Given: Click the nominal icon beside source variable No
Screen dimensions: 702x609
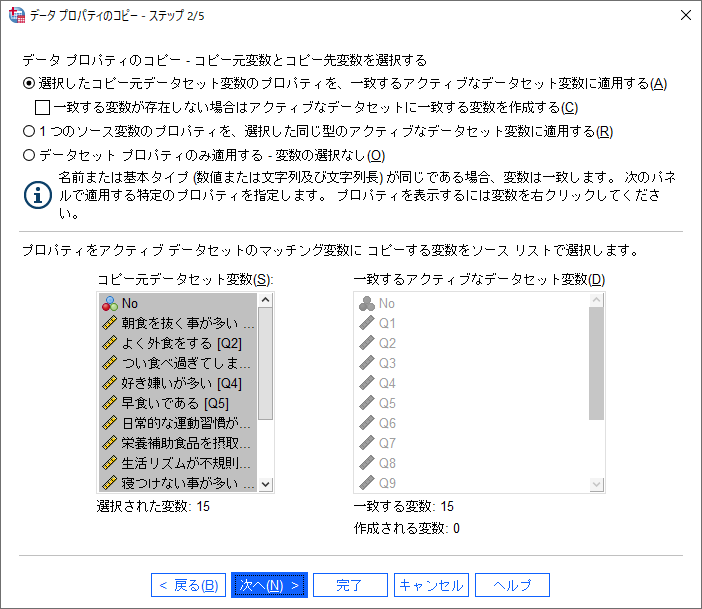Looking at the screenshot, I should (110, 304).
